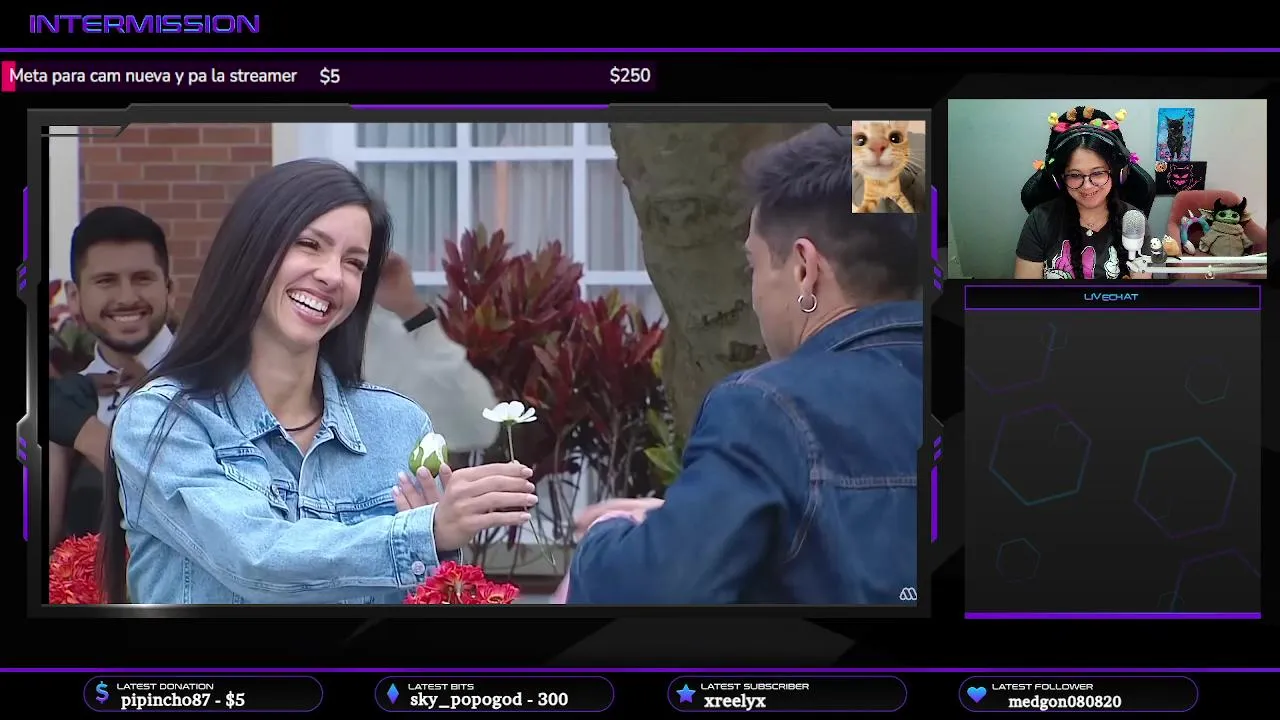Viewport: 1280px width, 720px height.
Task: Click the 'LATEST SUBSCRIBER' label
Action: coord(755,686)
